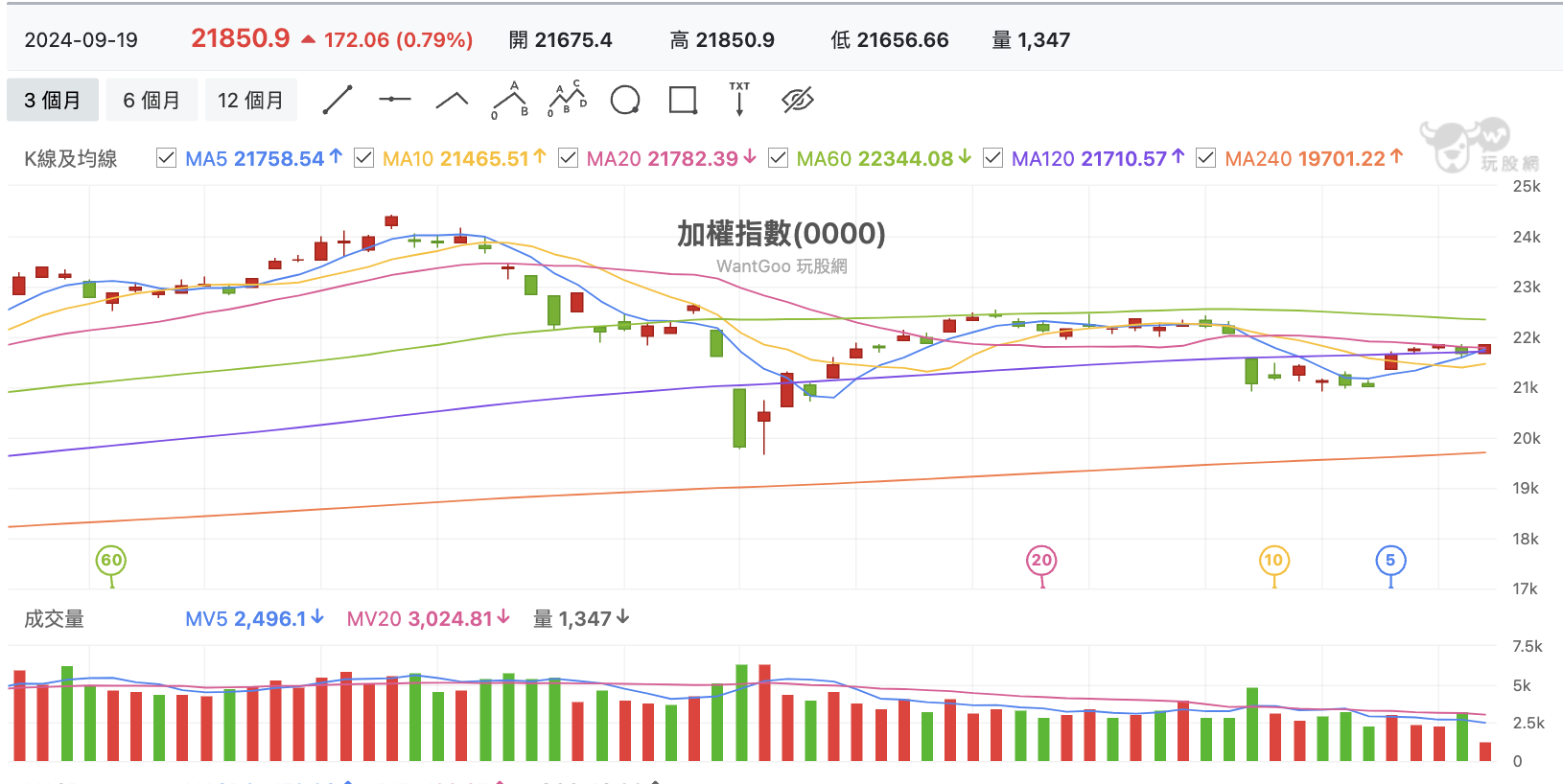Uncheck the MA20 moving average checkbox

[568, 158]
